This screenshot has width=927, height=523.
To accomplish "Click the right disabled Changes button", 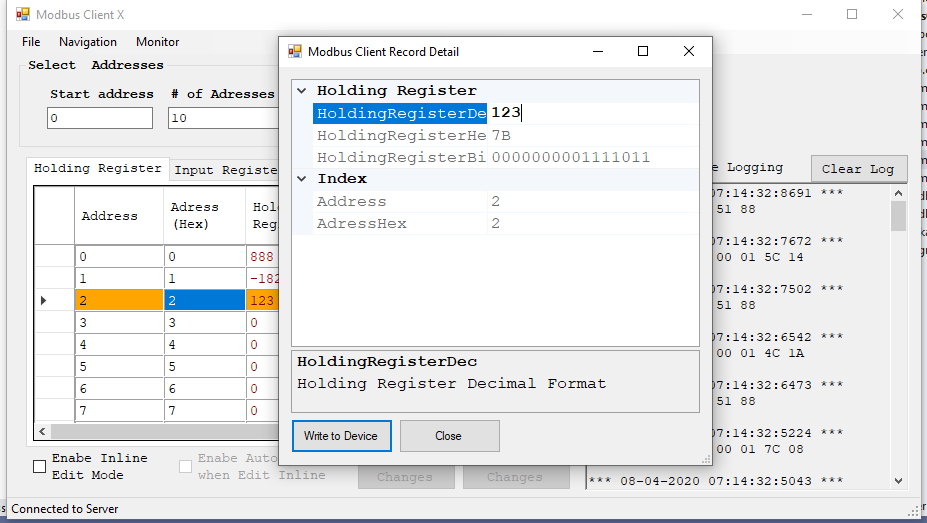I will [516, 477].
